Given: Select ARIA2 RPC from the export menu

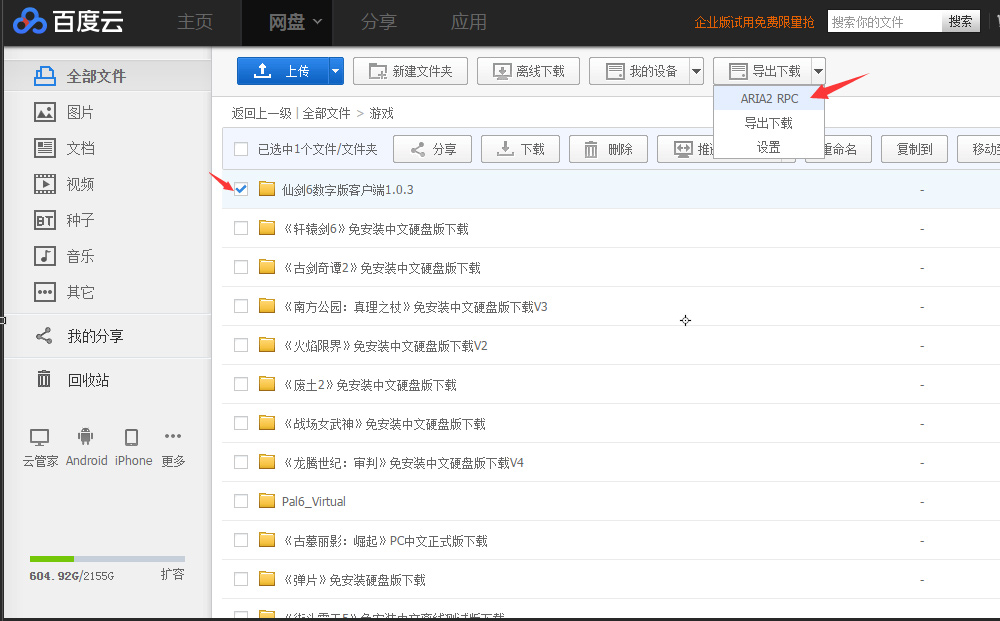Looking at the screenshot, I should click(x=769, y=99).
